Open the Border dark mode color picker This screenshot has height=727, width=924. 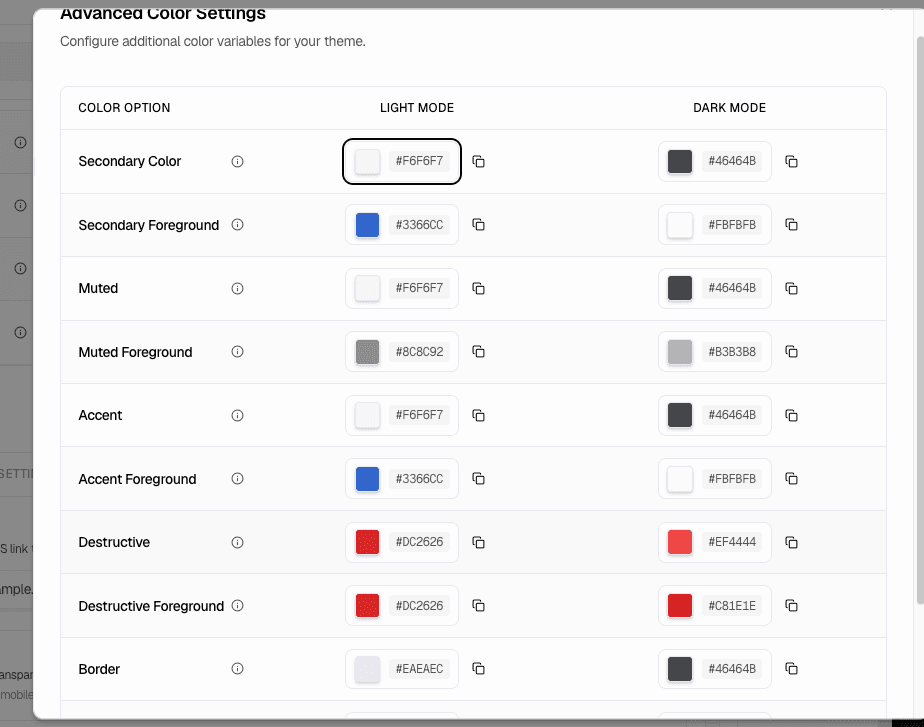pyautogui.click(x=680, y=669)
